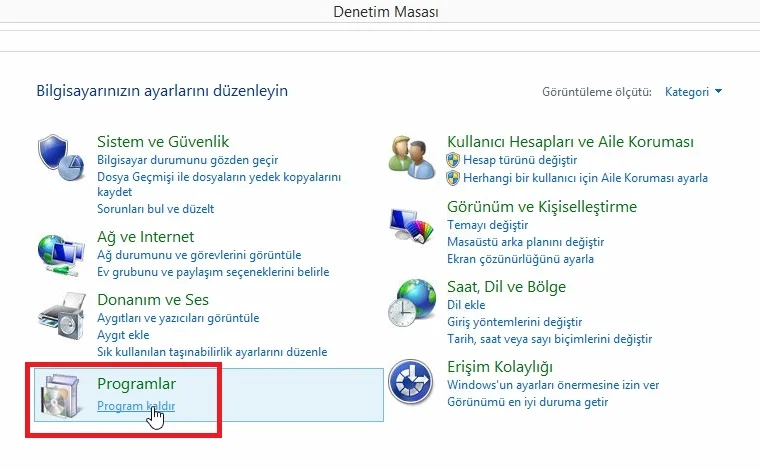This screenshot has height=469, width=760.
Task: Open Program kaldır link
Action: coord(135,406)
